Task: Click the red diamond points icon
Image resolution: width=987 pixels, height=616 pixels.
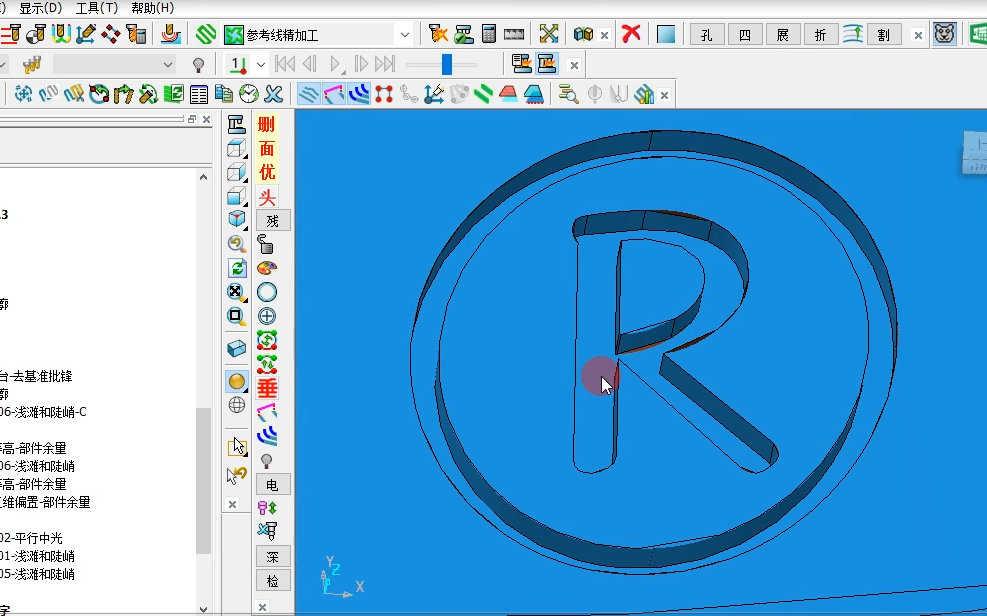Action: (x=110, y=34)
